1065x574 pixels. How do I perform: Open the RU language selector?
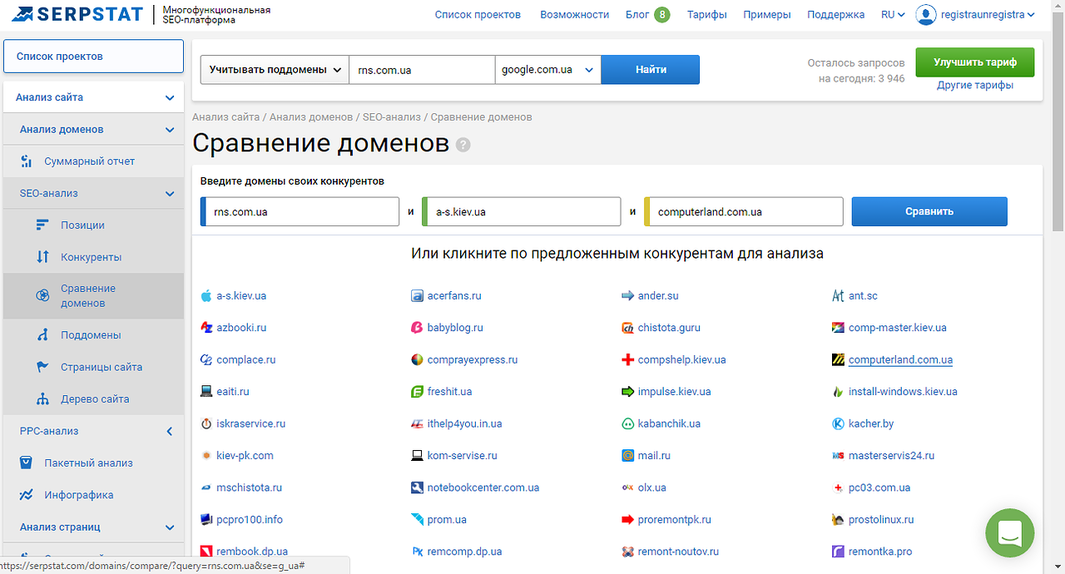click(892, 14)
